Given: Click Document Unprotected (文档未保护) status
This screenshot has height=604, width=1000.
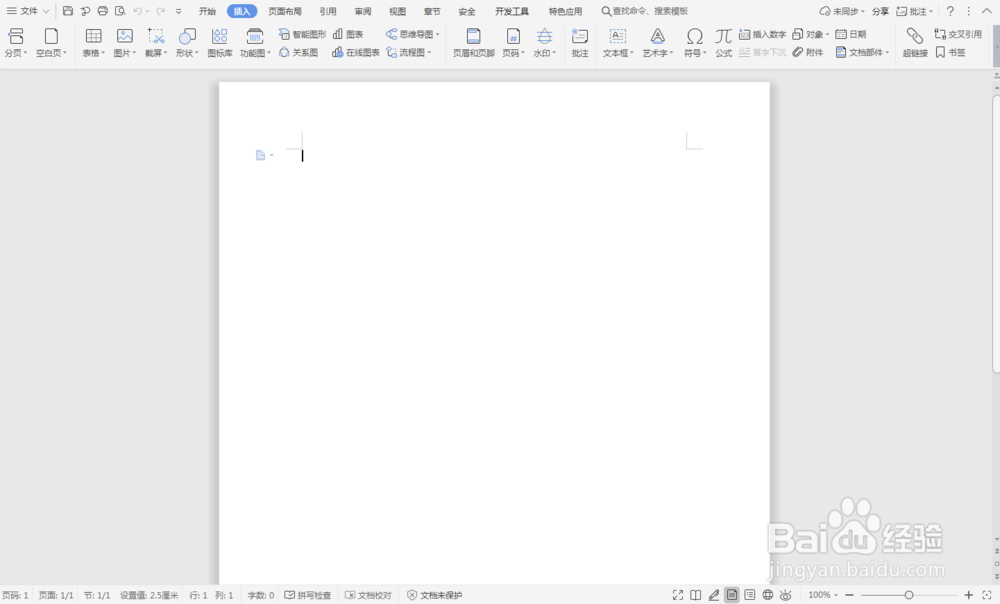Looking at the screenshot, I should click(434, 595).
